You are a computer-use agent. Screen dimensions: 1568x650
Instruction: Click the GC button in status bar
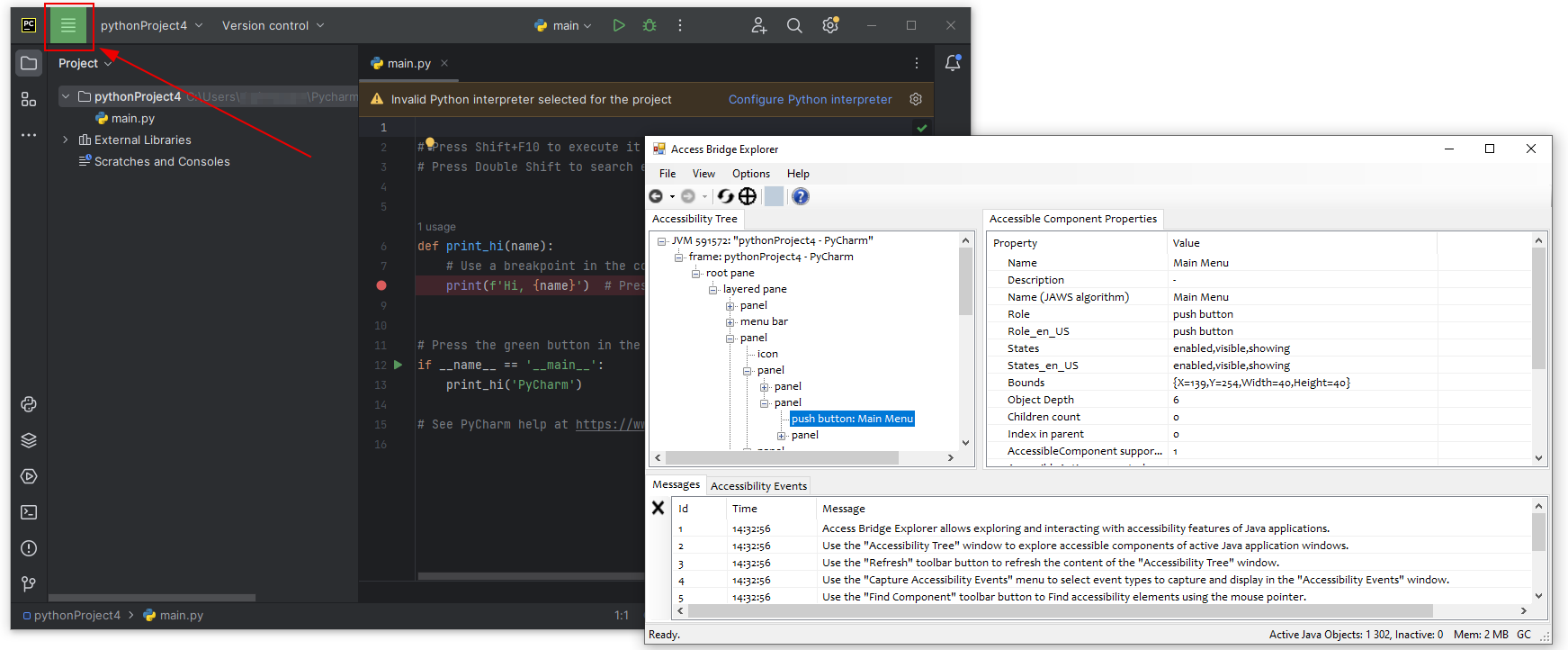[x=1524, y=635]
